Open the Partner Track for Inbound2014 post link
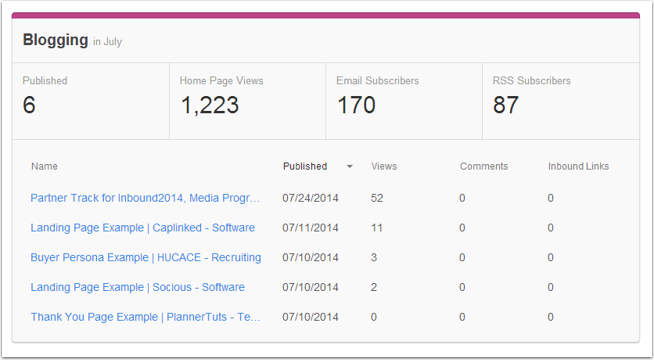Image resolution: width=654 pixels, height=360 pixels. point(145,198)
